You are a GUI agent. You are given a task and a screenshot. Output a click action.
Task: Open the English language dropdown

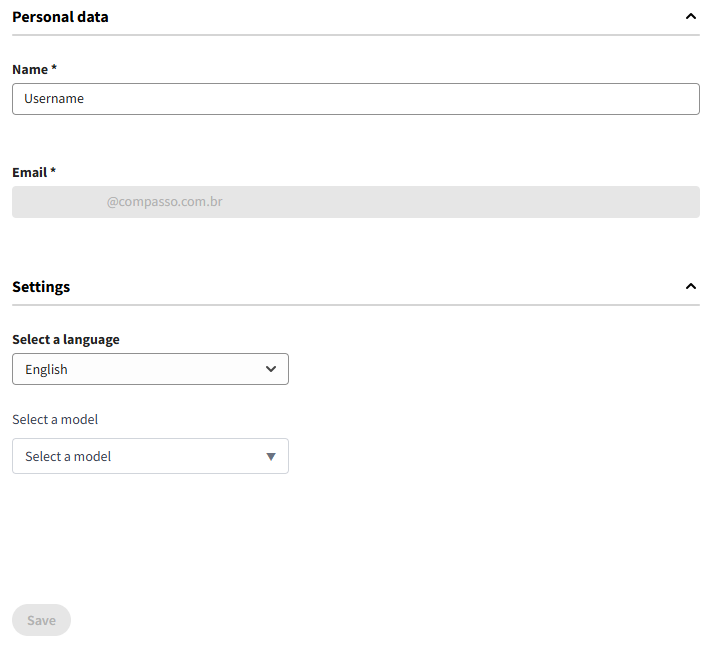pos(150,369)
